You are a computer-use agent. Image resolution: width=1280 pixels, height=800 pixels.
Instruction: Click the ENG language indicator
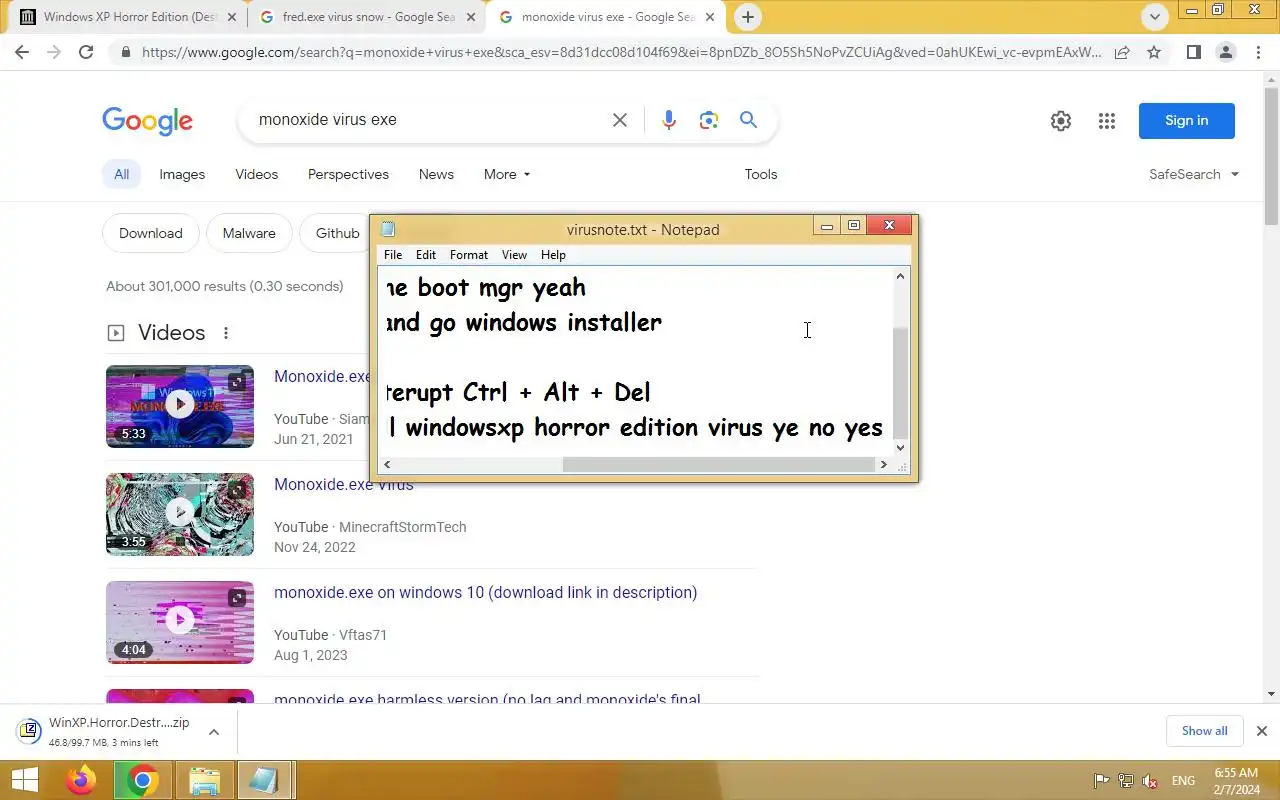pos(1183,780)
